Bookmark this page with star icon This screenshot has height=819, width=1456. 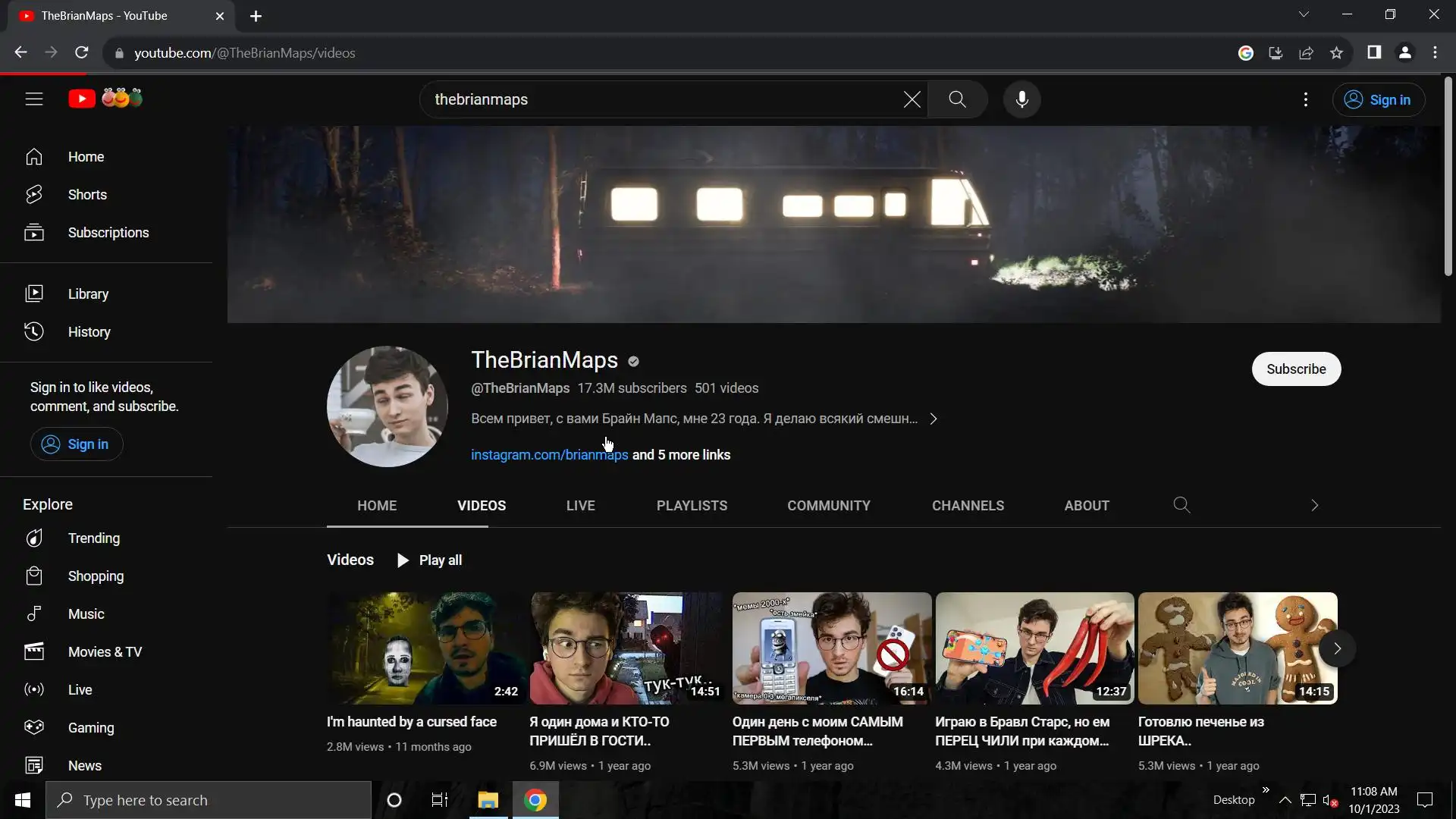[x=1336, y=53]
